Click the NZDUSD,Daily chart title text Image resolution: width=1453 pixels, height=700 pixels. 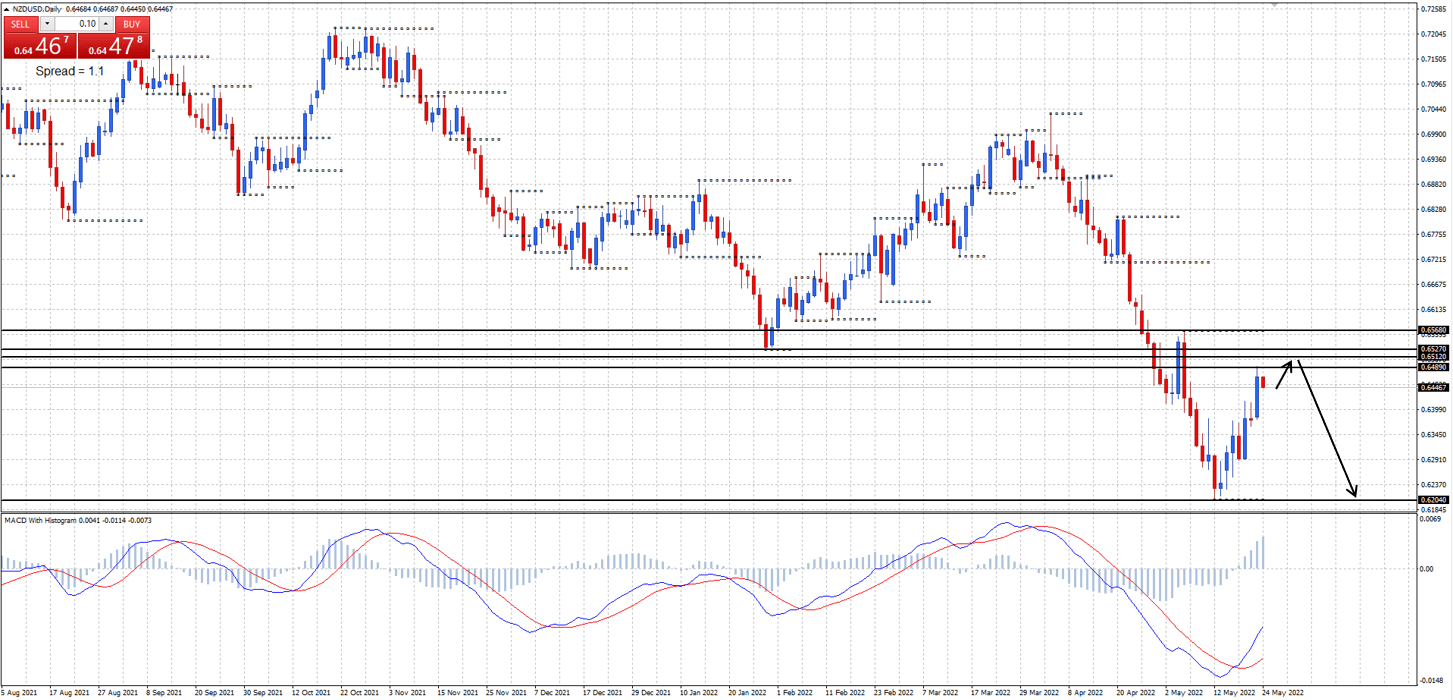tap(40, 9)
